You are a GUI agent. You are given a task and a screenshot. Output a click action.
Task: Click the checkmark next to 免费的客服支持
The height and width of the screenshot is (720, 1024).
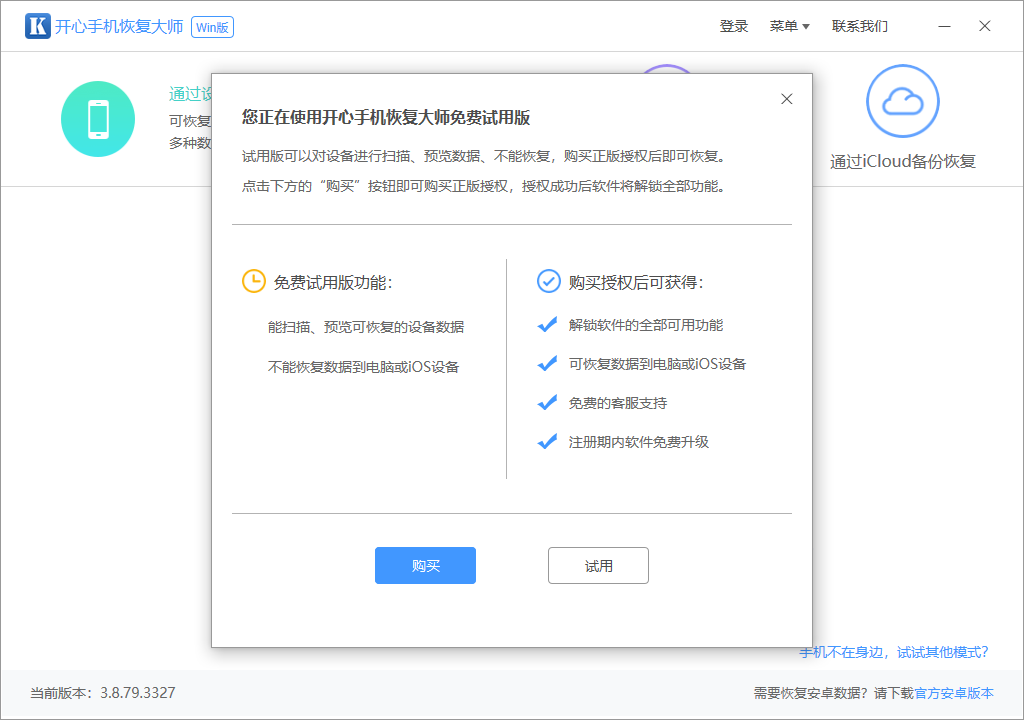click(x=548, y=402)
